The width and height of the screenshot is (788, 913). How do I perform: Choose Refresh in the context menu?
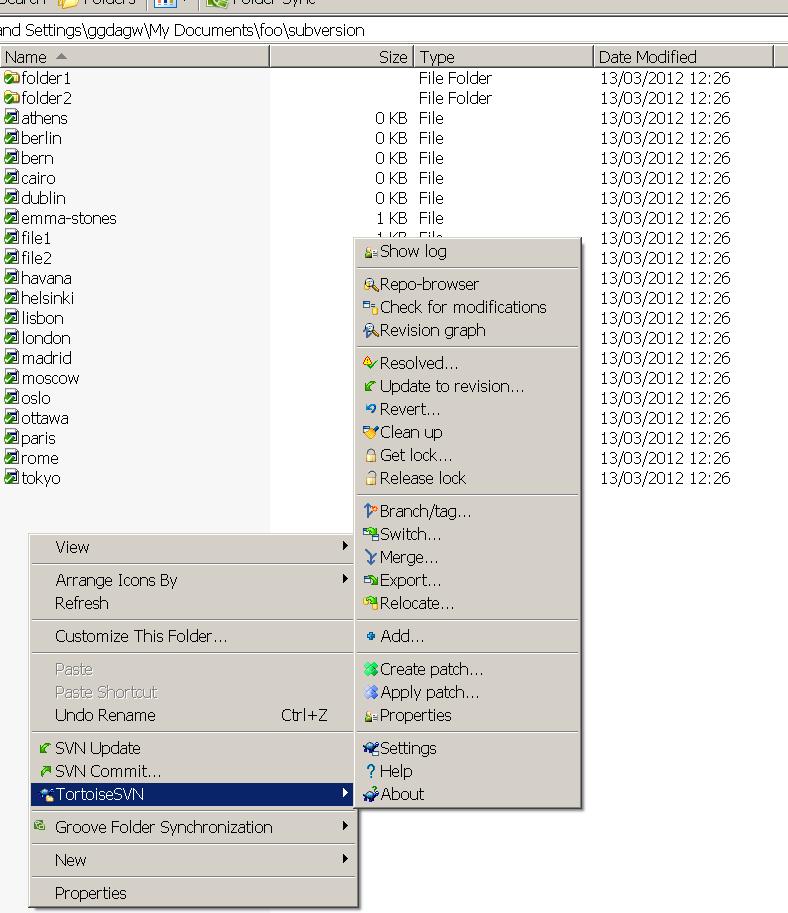pyautogui.click(x=82, y=603)
